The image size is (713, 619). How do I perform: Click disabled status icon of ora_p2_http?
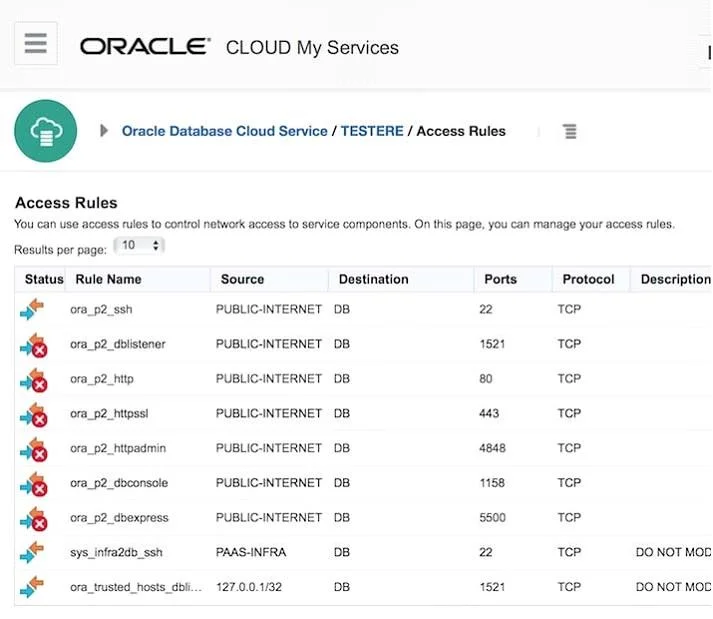coord(34,380)
